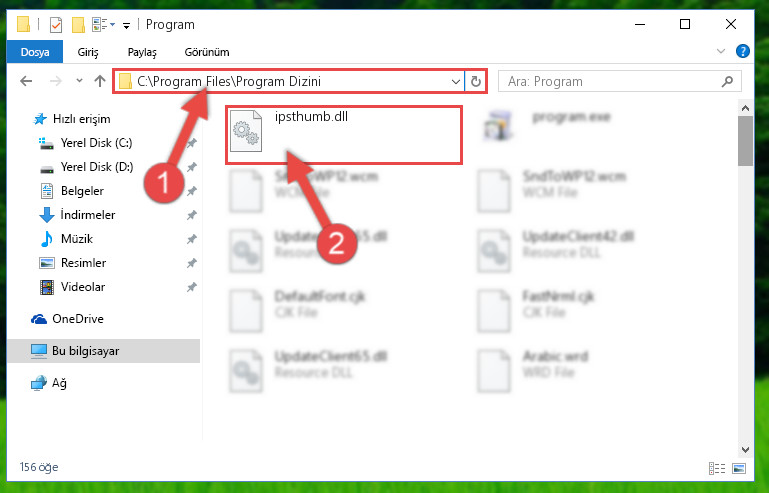Expand the address bar history dropdown
Image resolution: width=769 pixels, height=493 pixels.
pyautogui.click(x=456, y=81)
